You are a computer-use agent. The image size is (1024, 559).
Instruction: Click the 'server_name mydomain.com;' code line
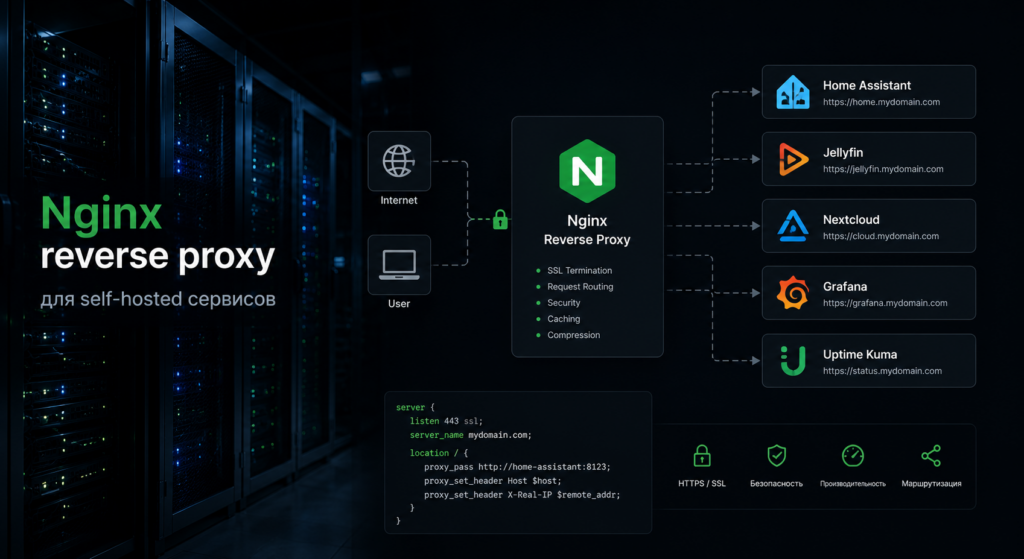coord(471,435)
